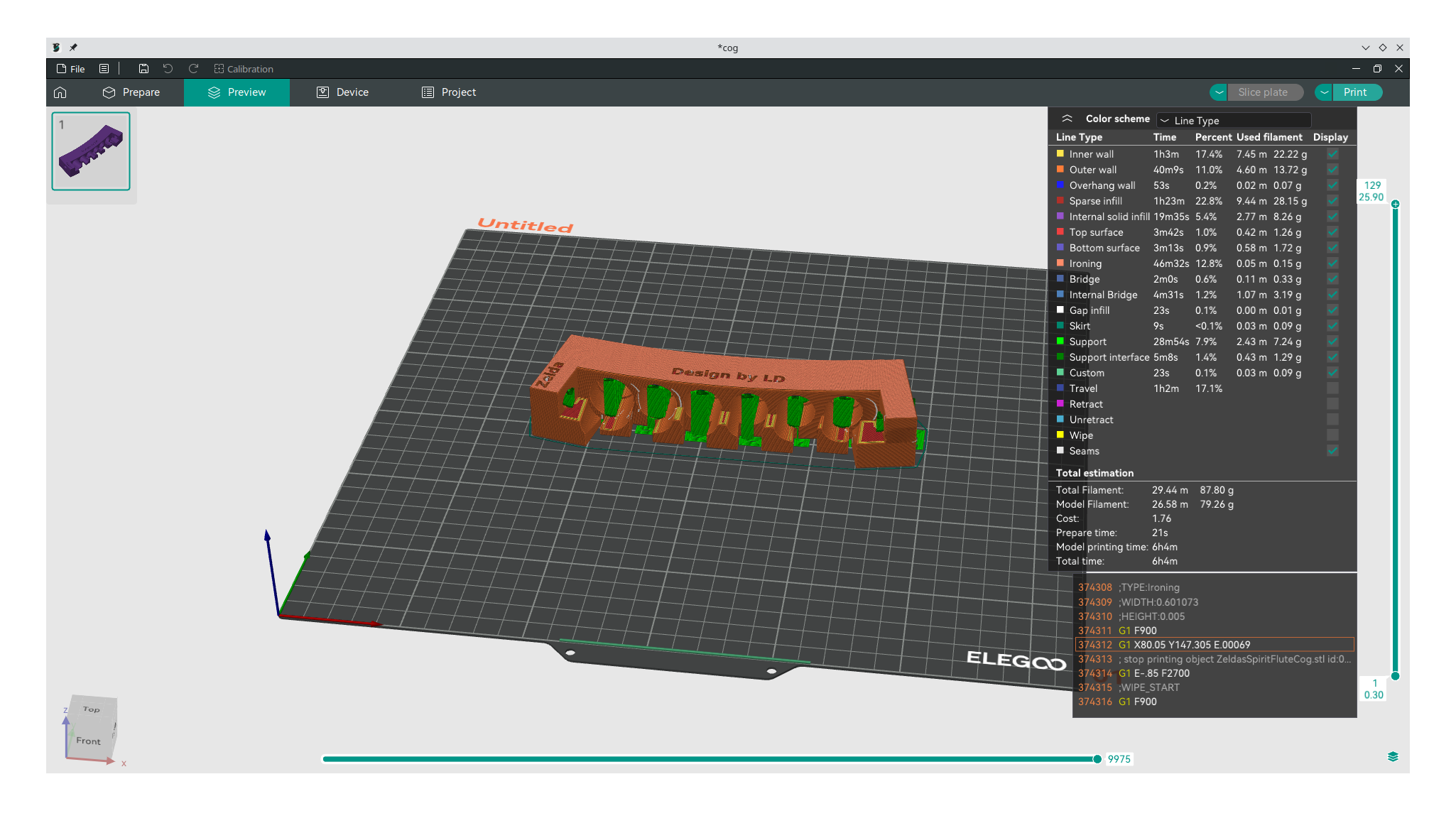
Task: Click the hamburger menu icon beside File
Action: pyautogui.click(x=104, y=69)
